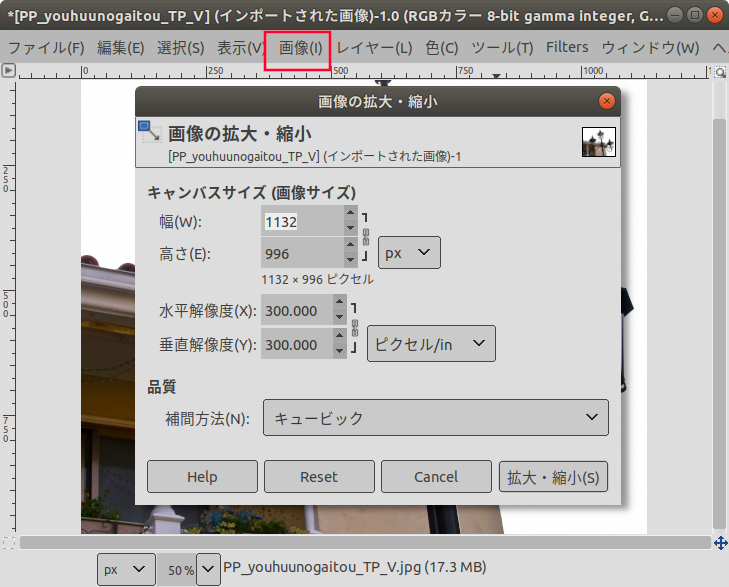The width and height of the screenshot is (729, 587).
Task: Click the 高さ(E) height input field
Action: (302, 253)
